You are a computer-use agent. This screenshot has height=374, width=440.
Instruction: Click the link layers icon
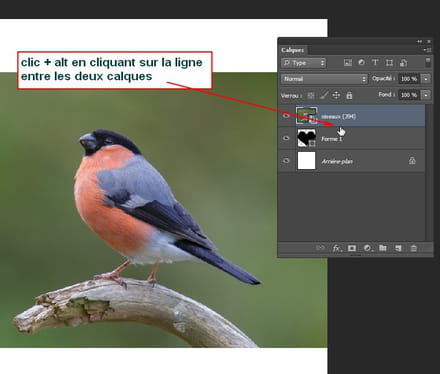coord(320,248)
